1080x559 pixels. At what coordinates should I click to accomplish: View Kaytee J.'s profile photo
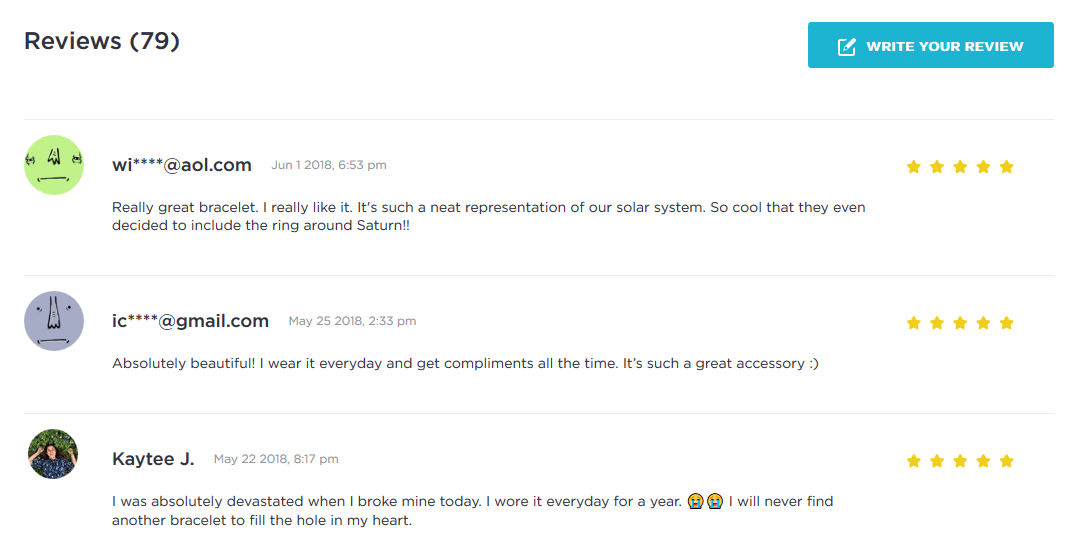click(x=53, y=455)
